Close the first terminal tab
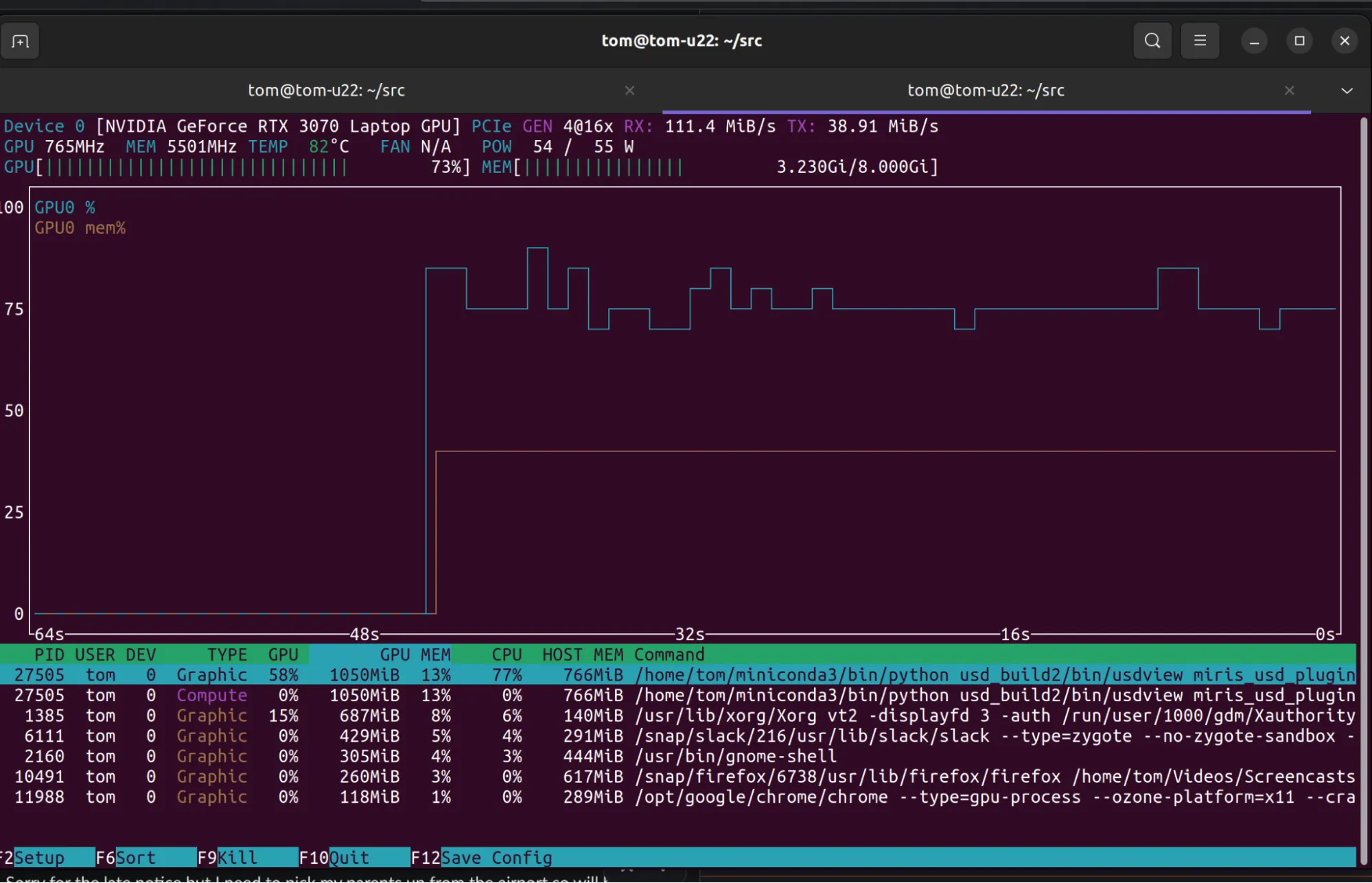 tap(629, 91)
